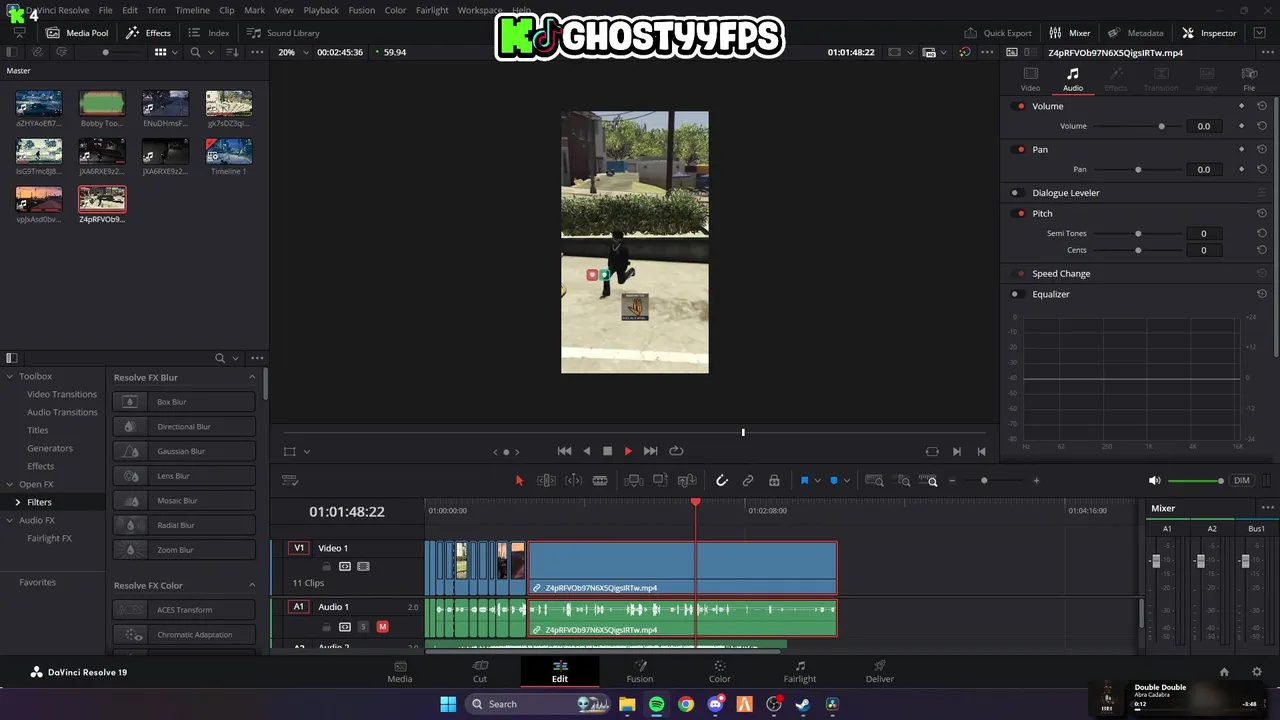Activate the Dynamic Trim Mode tool

(573, 481)
